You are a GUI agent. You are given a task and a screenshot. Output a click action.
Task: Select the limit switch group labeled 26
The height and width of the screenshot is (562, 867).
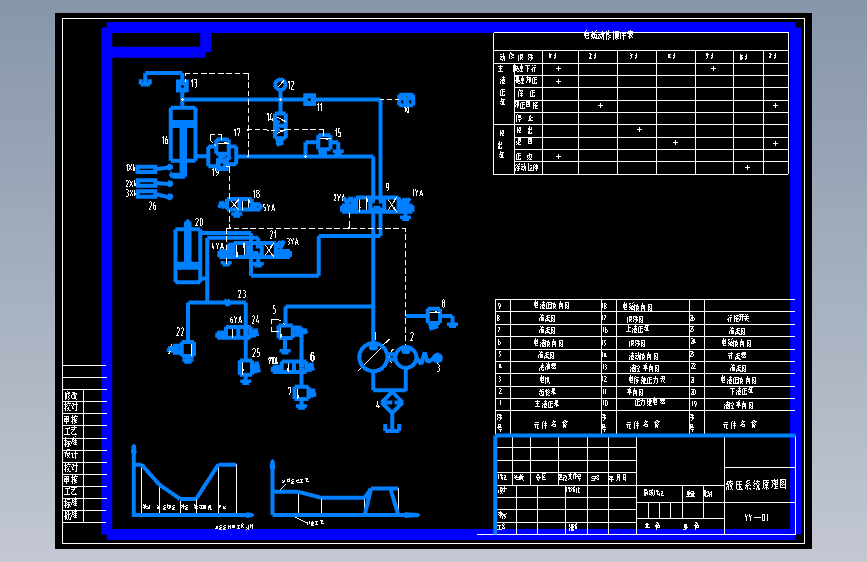tap(154, 181)
